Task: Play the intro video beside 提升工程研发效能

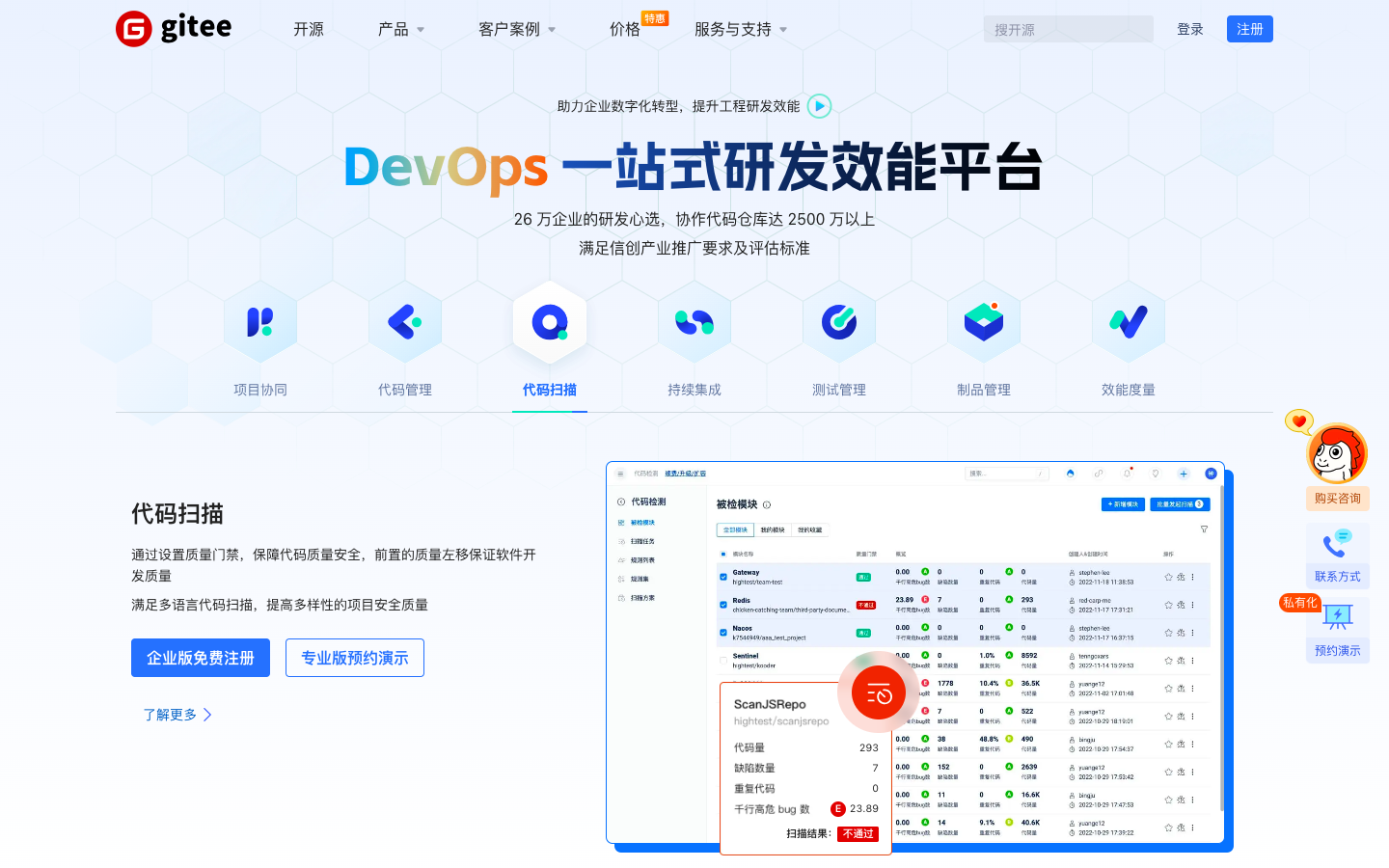Action: point(819,106)
